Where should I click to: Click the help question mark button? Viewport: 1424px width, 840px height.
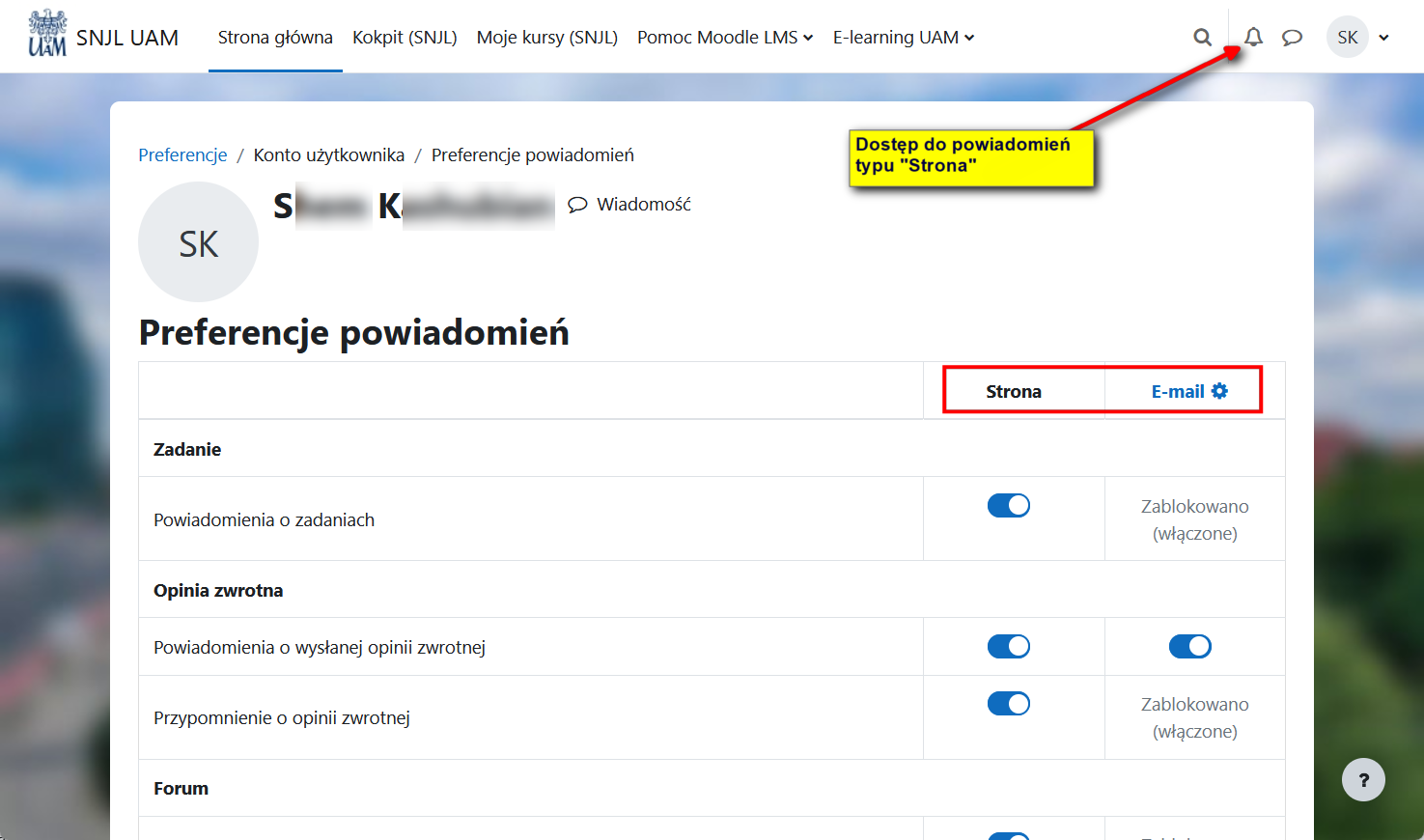(x=1363, y=780)
